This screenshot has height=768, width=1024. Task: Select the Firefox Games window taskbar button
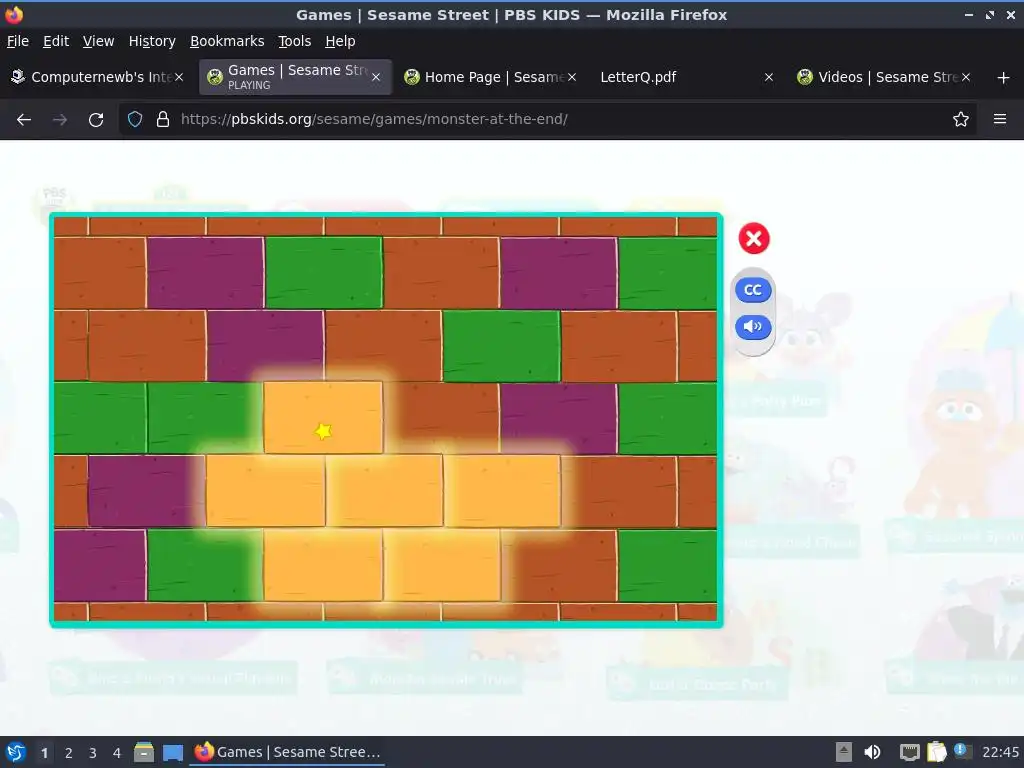pos(287,752)
